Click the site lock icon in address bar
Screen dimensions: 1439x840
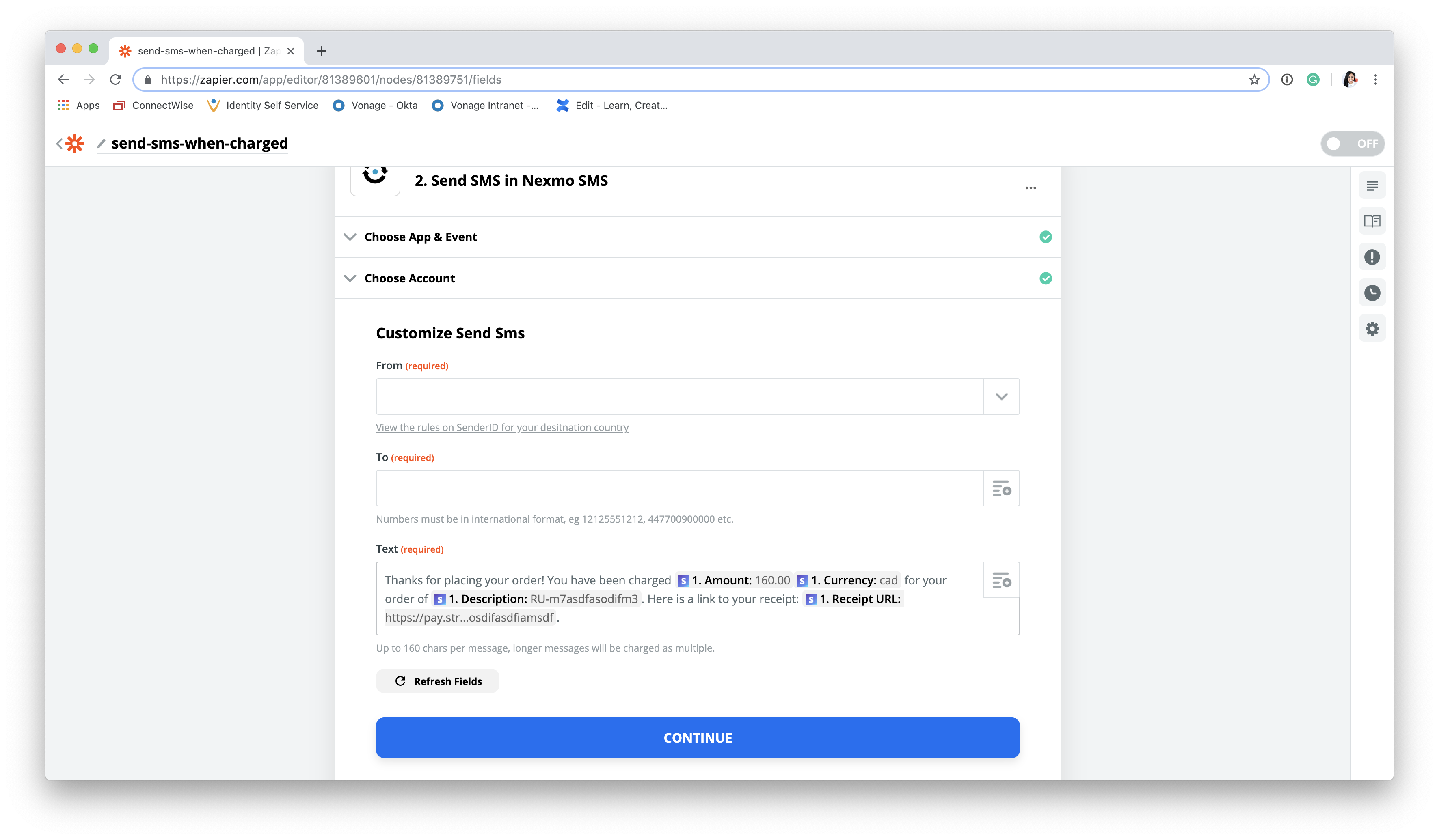click(x=148, y=80)
